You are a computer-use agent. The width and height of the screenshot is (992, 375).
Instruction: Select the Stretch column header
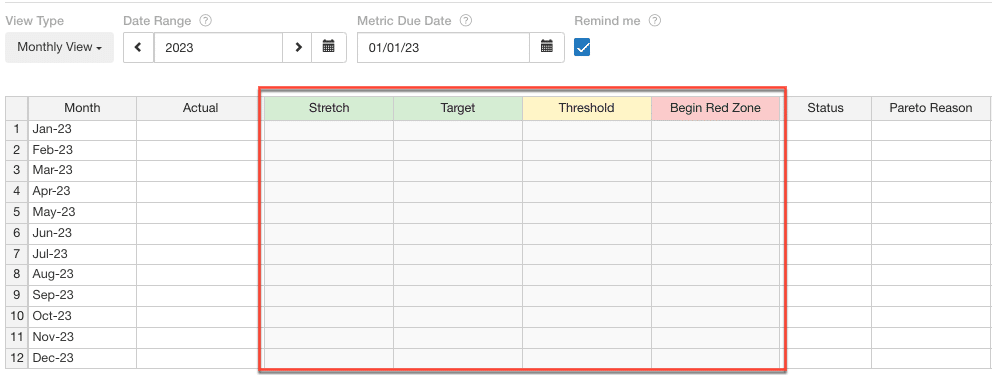coord(329,108)
